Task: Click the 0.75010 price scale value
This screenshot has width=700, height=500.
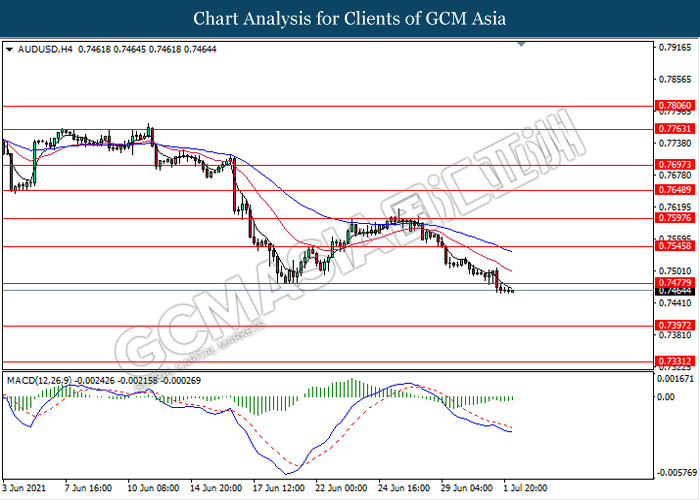Action: [675, 271]
